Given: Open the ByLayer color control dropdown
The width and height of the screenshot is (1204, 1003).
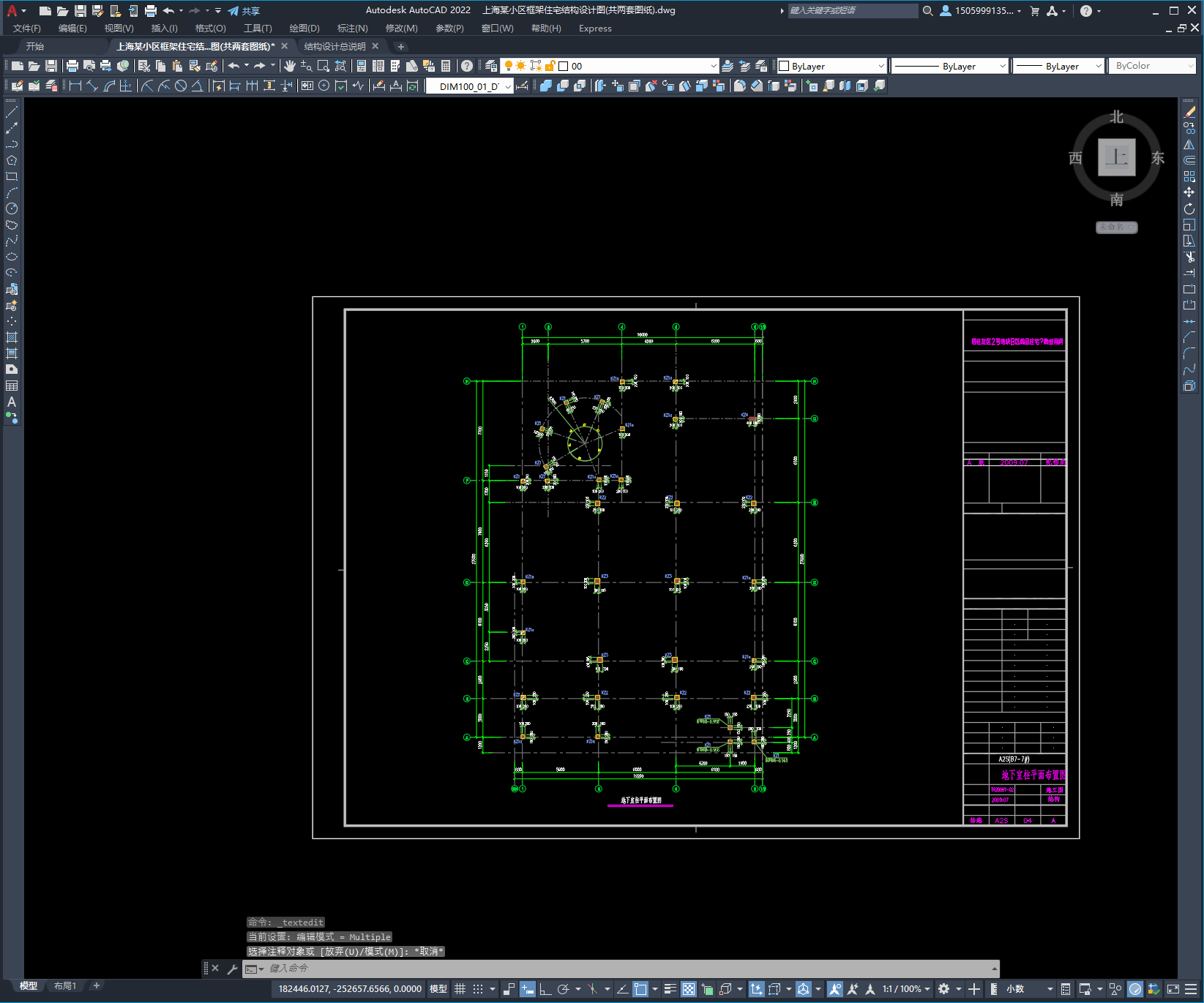Looking at the screenshot, I should coord(831,66).
